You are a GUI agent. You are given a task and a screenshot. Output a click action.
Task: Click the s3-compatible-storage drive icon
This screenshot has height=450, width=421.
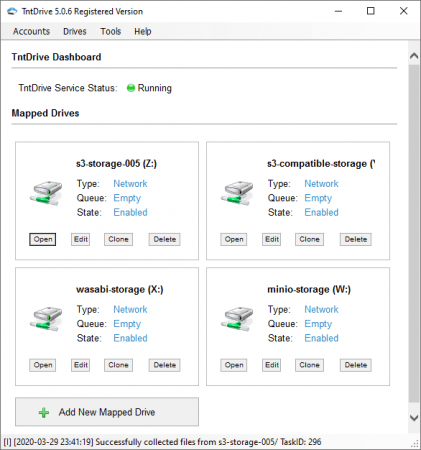(237, 193)
